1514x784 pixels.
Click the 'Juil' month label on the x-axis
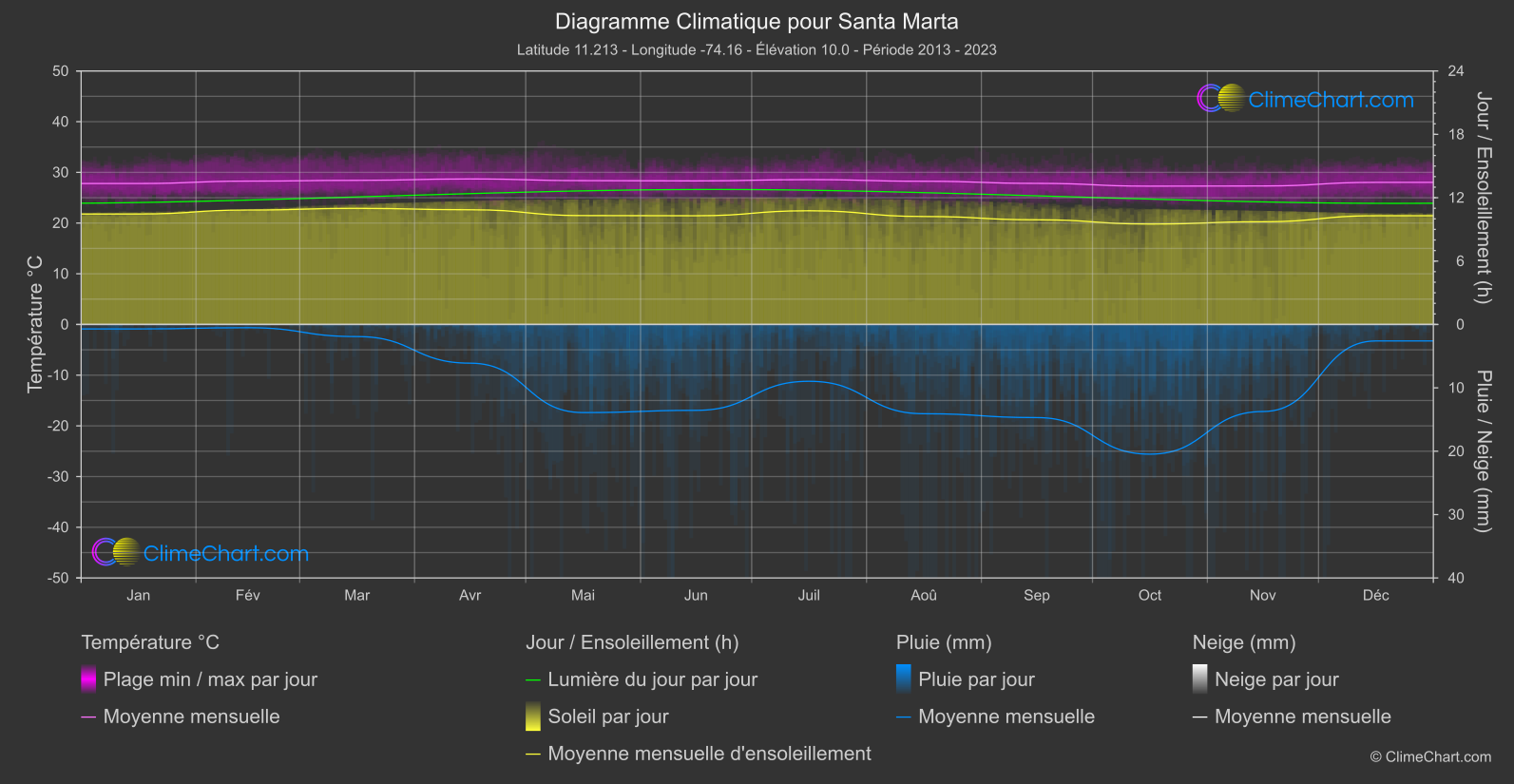[809, 595]
